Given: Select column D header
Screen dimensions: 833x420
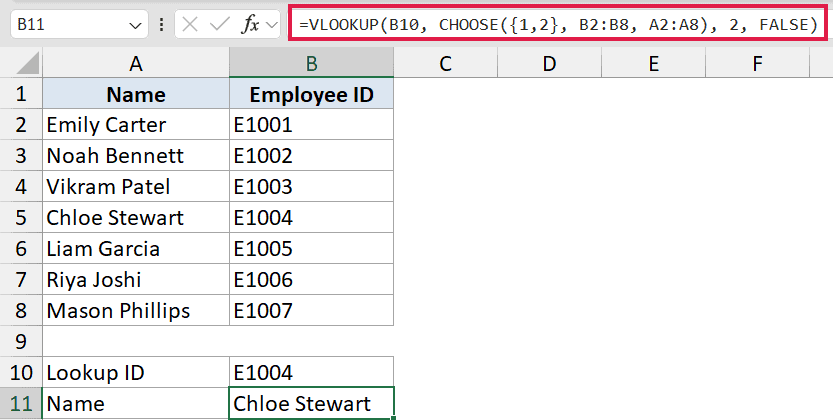Looking at the screenshot, I should pyautogui.click(x=549, y=64).
